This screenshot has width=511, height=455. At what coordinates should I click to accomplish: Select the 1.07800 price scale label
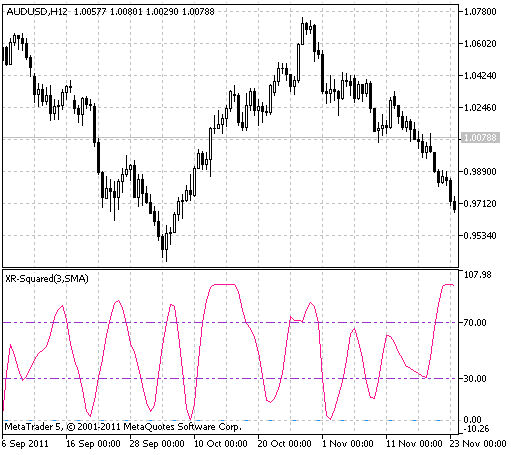click(480, 12)
